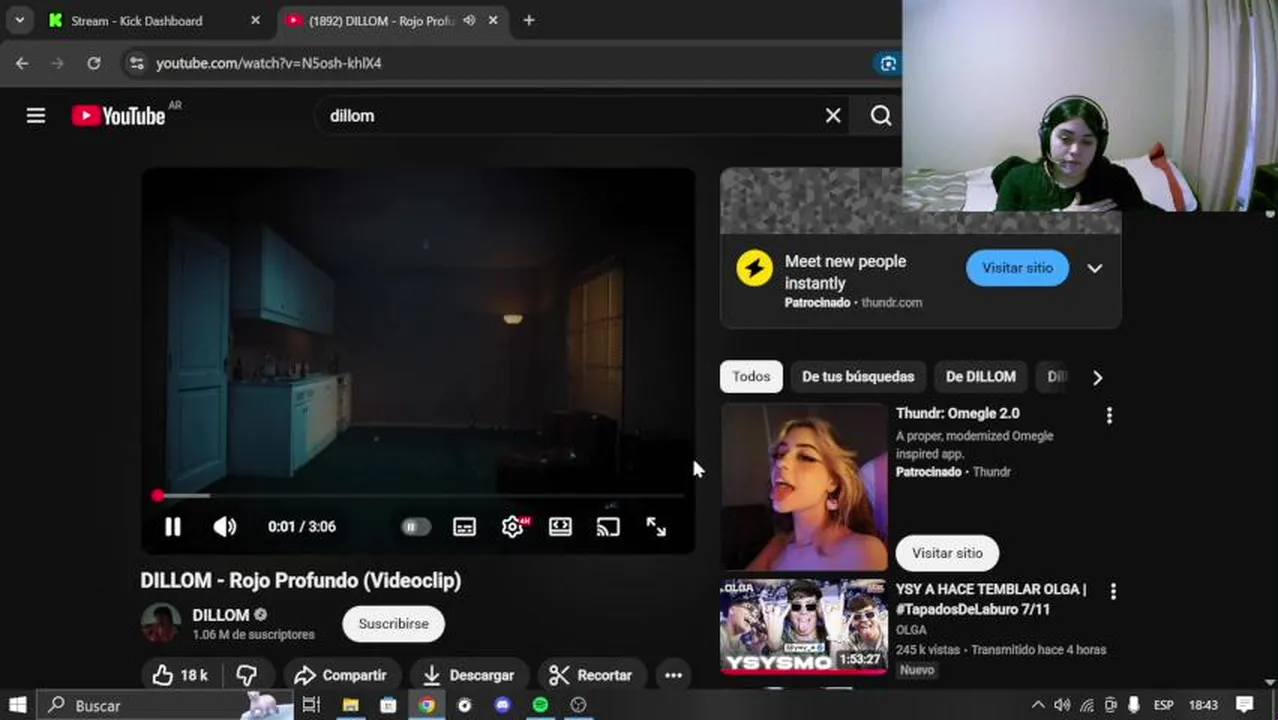This screenshot has width=1278, height=720.
Task: Open options for Thundr: Omegle 2.0 ad
Action: point(1109,415)
